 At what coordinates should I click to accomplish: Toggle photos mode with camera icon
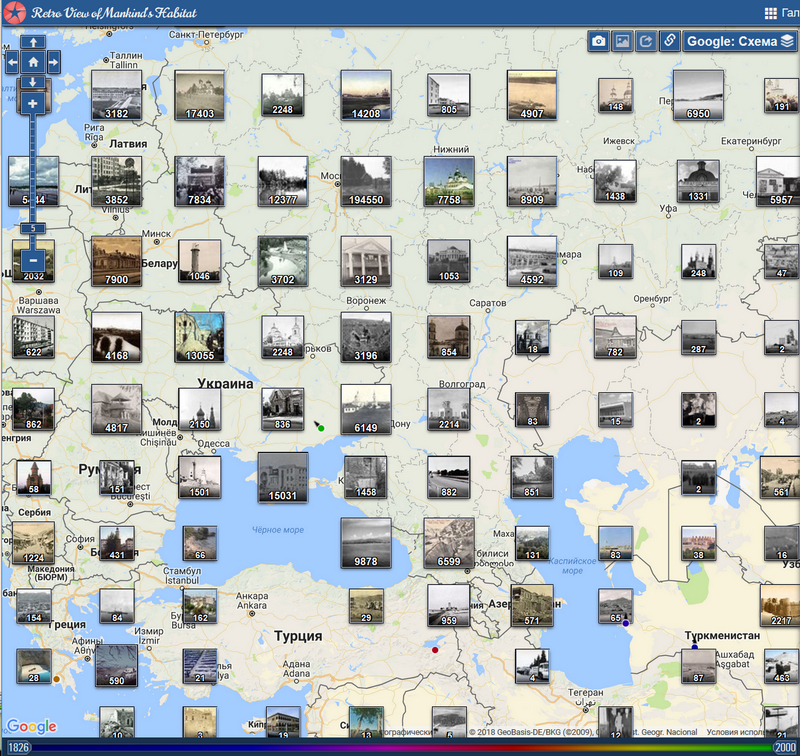point(598,41)
